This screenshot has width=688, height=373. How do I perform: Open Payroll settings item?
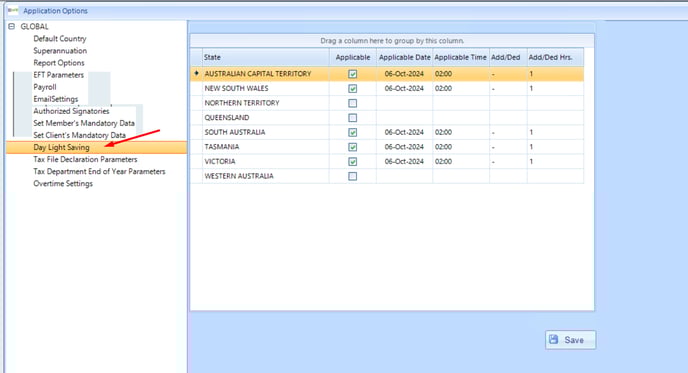coord(45,87)
